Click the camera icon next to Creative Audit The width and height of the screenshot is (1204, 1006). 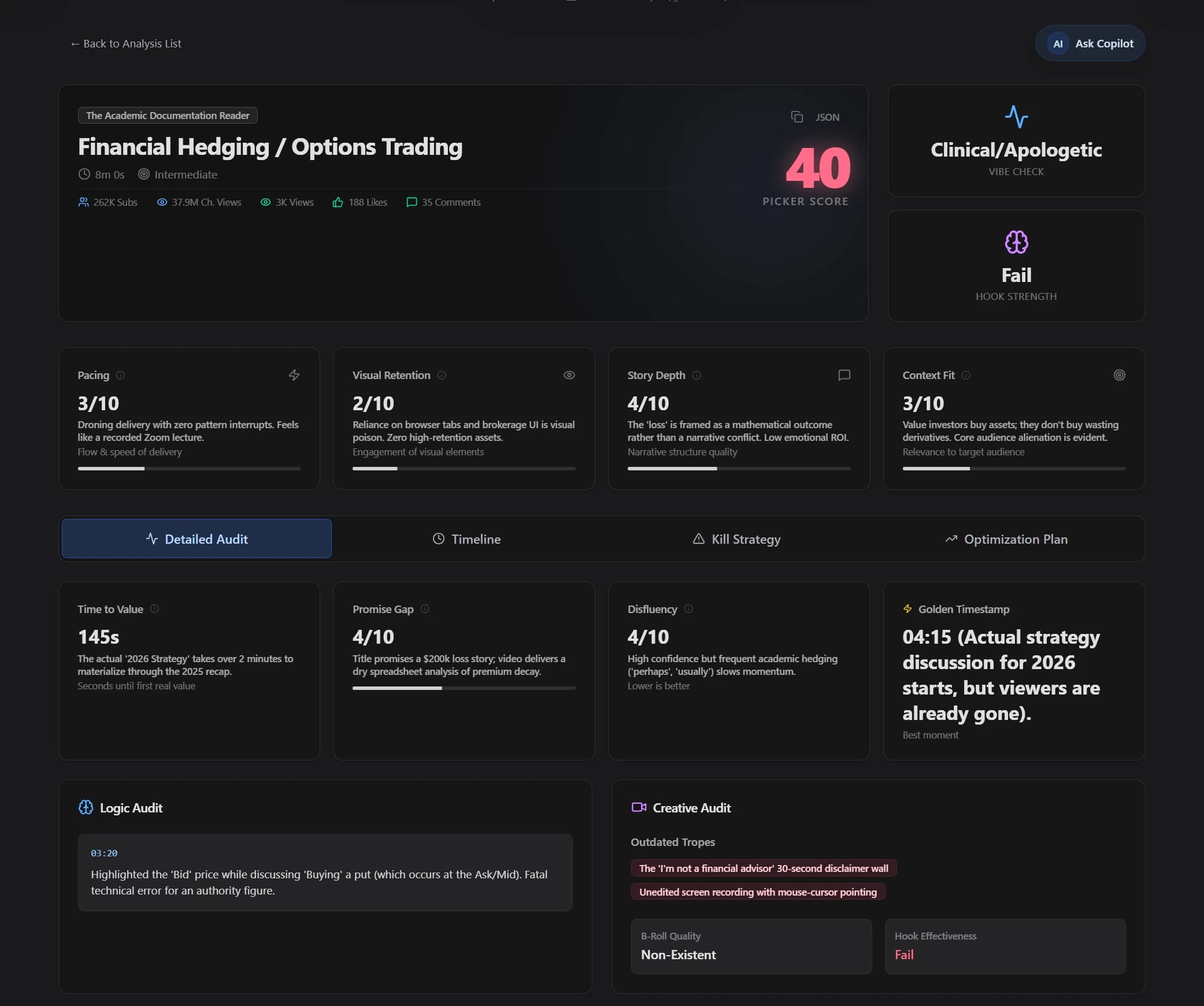(x=638, y=807)
